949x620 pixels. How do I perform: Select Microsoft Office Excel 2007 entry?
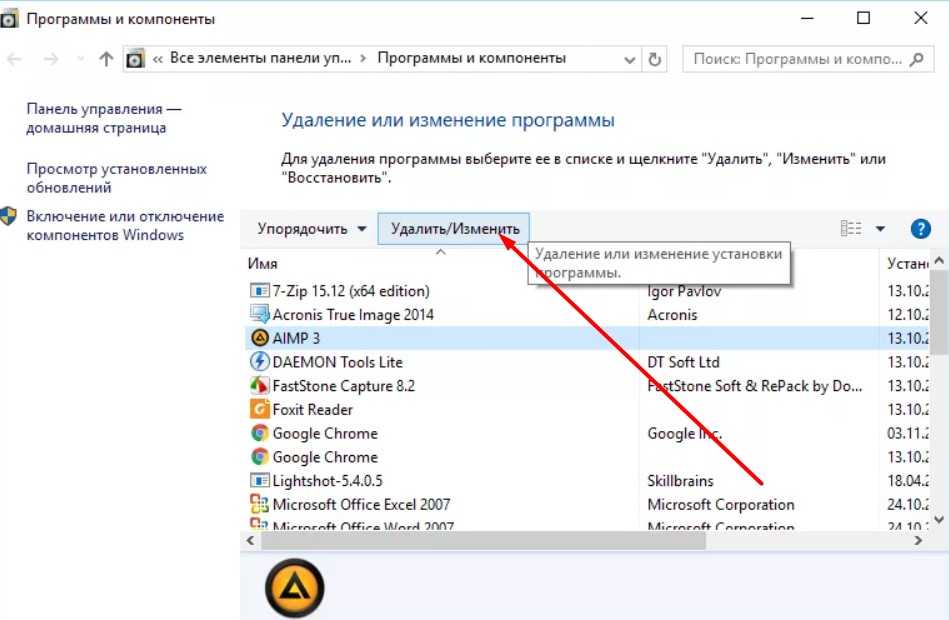point(588,504)
